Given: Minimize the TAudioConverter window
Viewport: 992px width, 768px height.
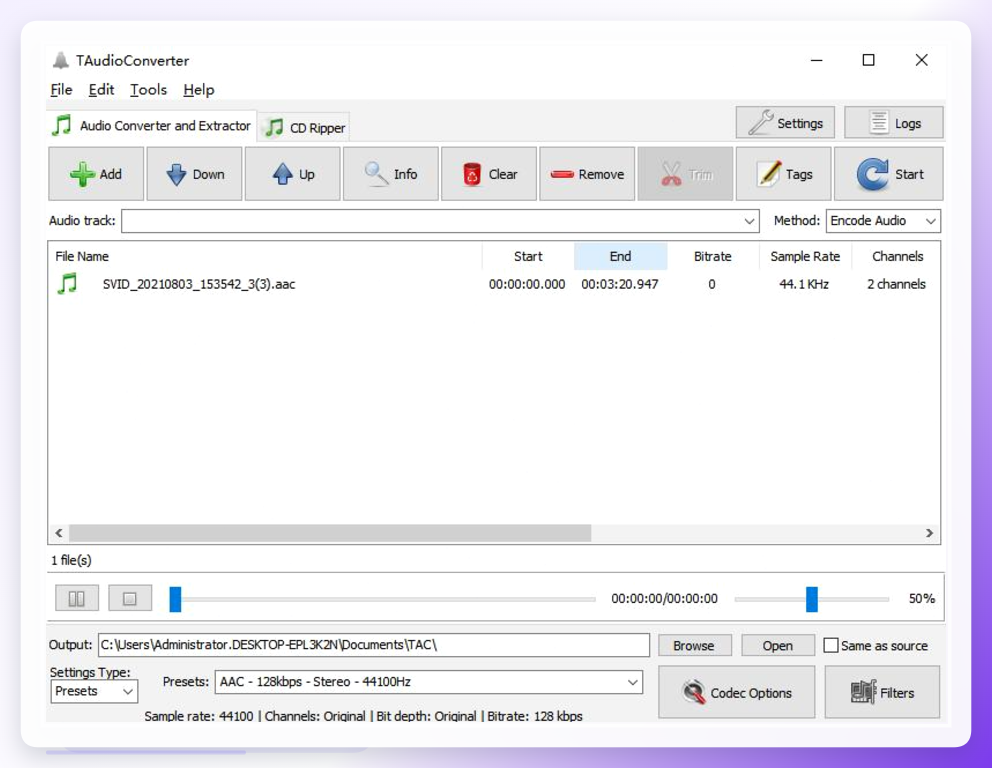Looking at the screenshot, I should coord(817,60).
